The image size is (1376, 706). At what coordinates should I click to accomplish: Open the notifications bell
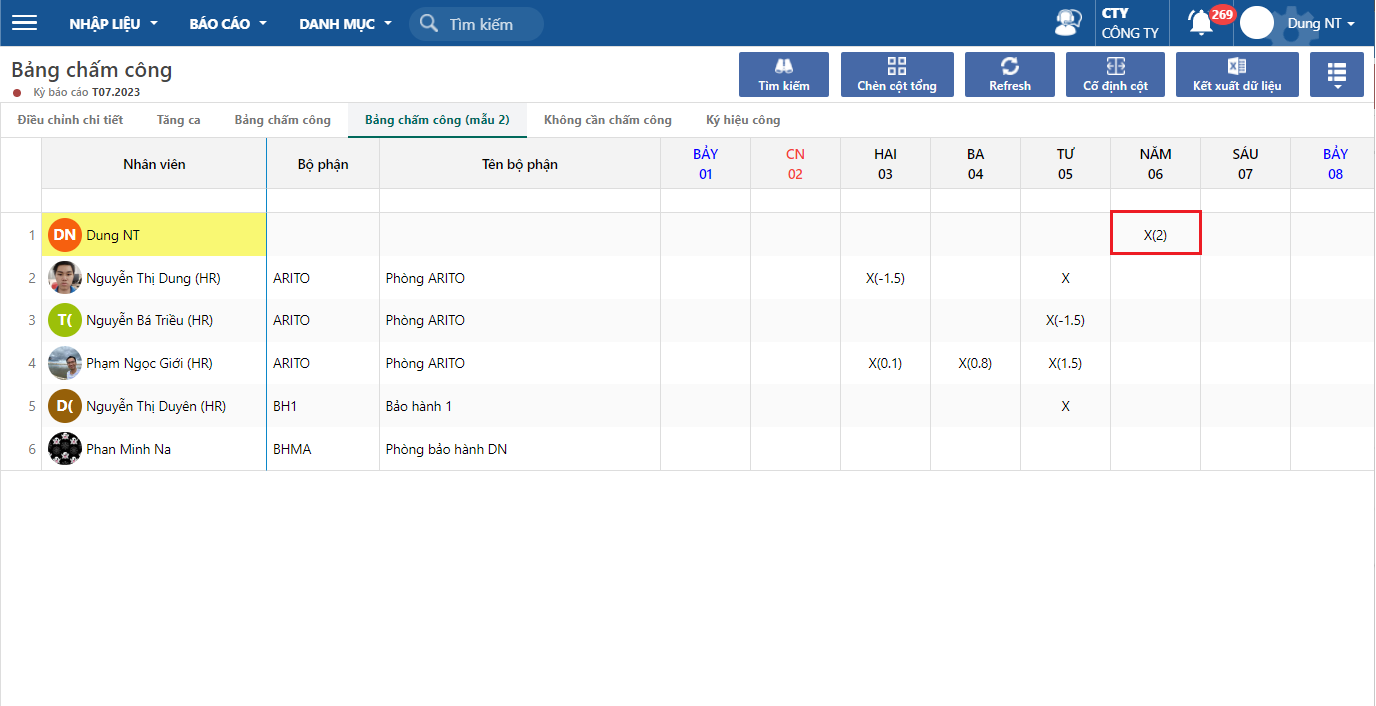(x=1200, y=22)
